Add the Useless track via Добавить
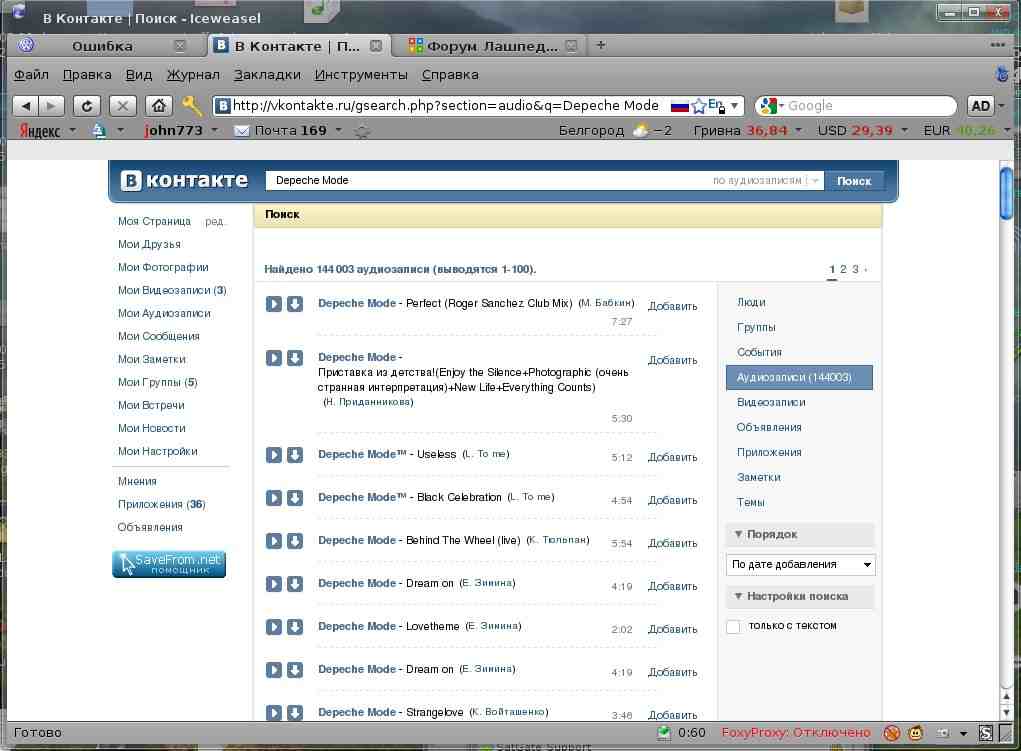Screen dimensions: 1021x751 click(x=672, y=457)
